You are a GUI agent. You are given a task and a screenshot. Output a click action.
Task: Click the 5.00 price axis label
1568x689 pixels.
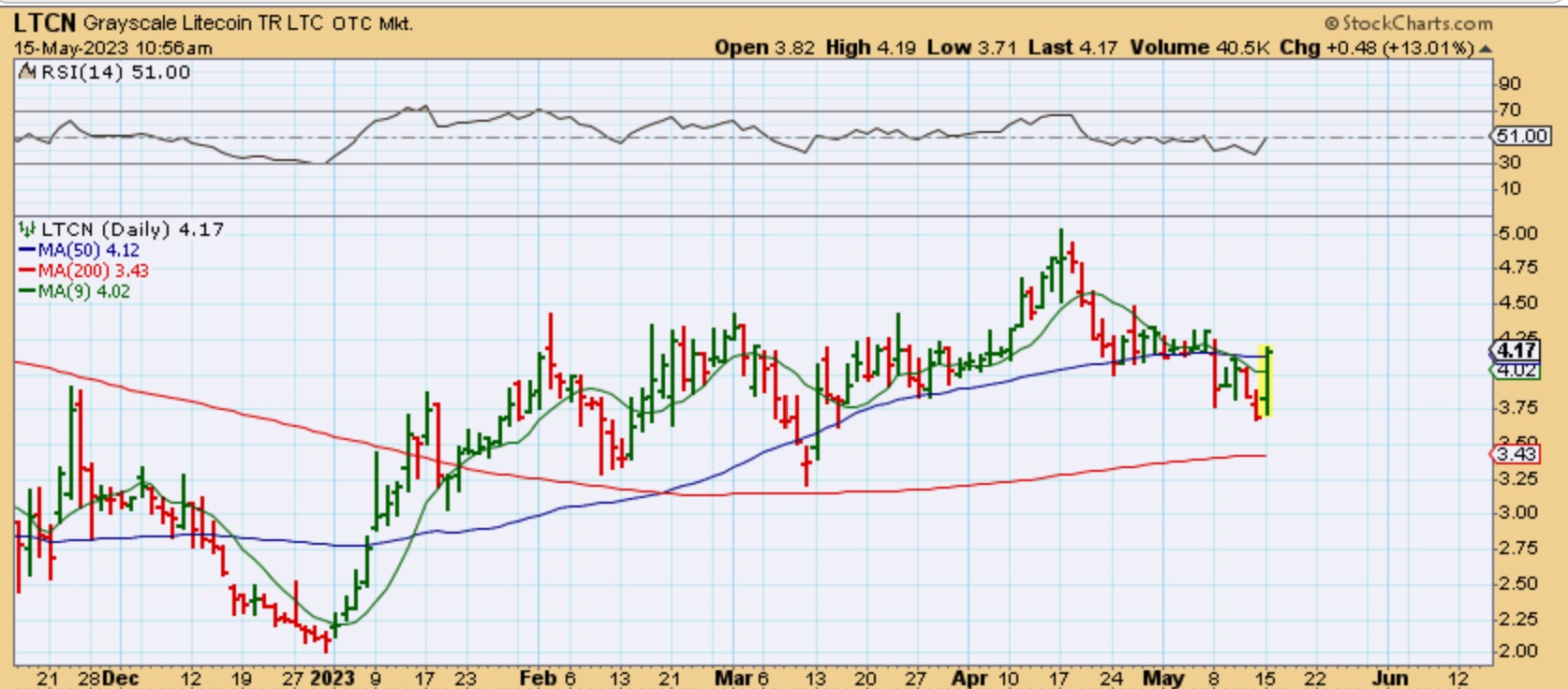[1517, 233]
